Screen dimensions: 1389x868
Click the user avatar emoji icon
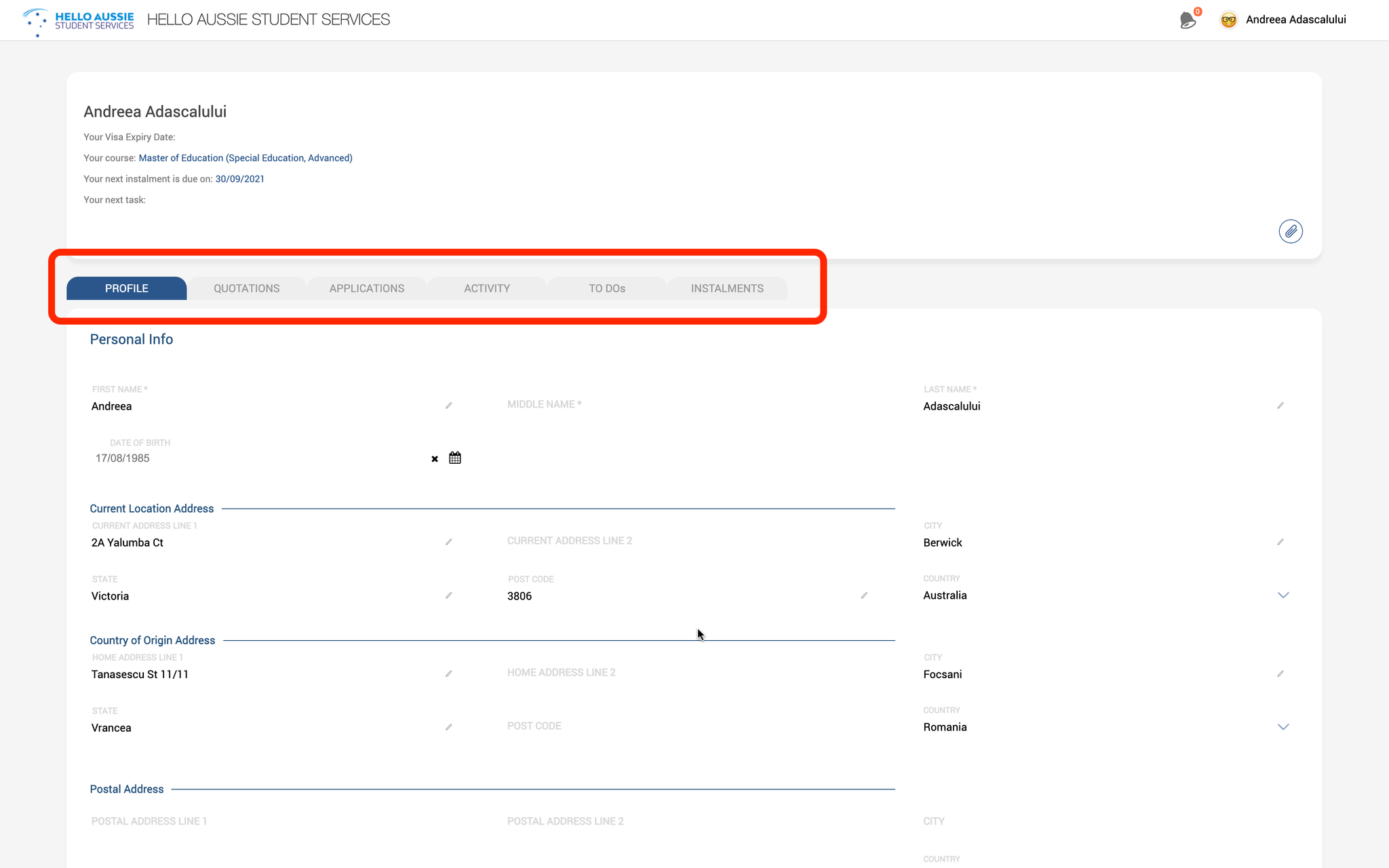pos(1228,20)
